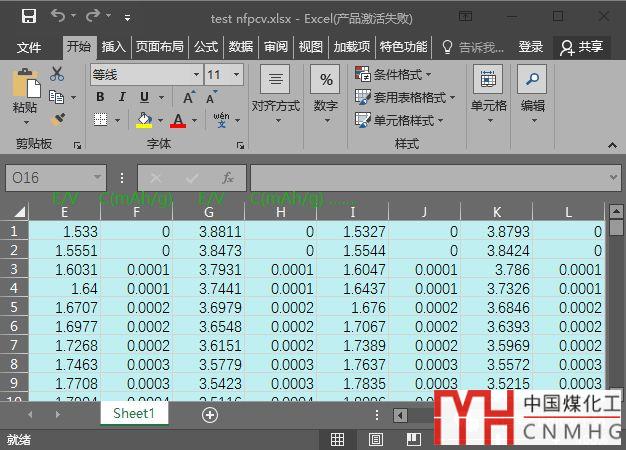Add a new sheet with plus icon
The width and height of the screenshot is (626, 450).
(210, 415)
